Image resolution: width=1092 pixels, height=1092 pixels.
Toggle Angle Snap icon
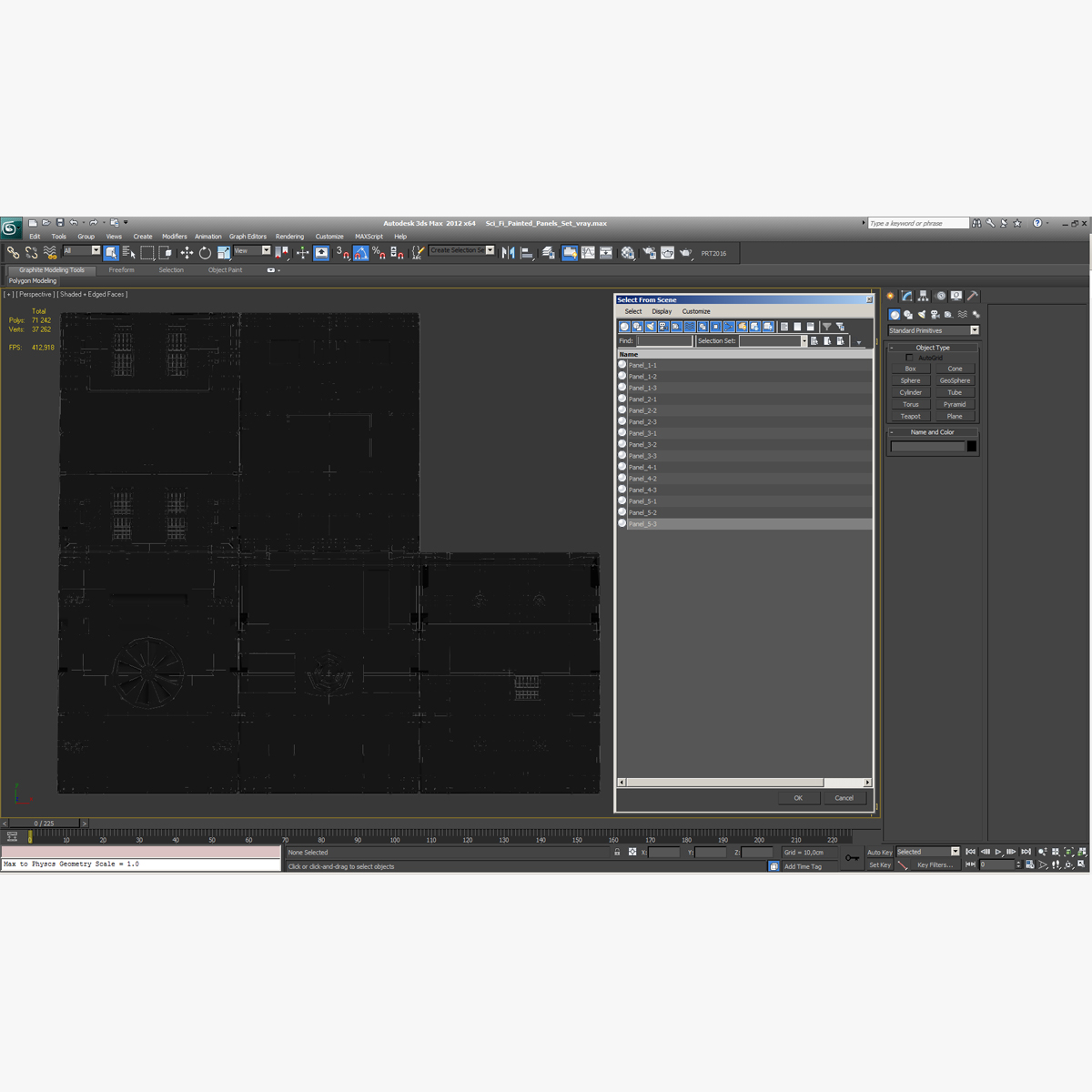point(360,253)
